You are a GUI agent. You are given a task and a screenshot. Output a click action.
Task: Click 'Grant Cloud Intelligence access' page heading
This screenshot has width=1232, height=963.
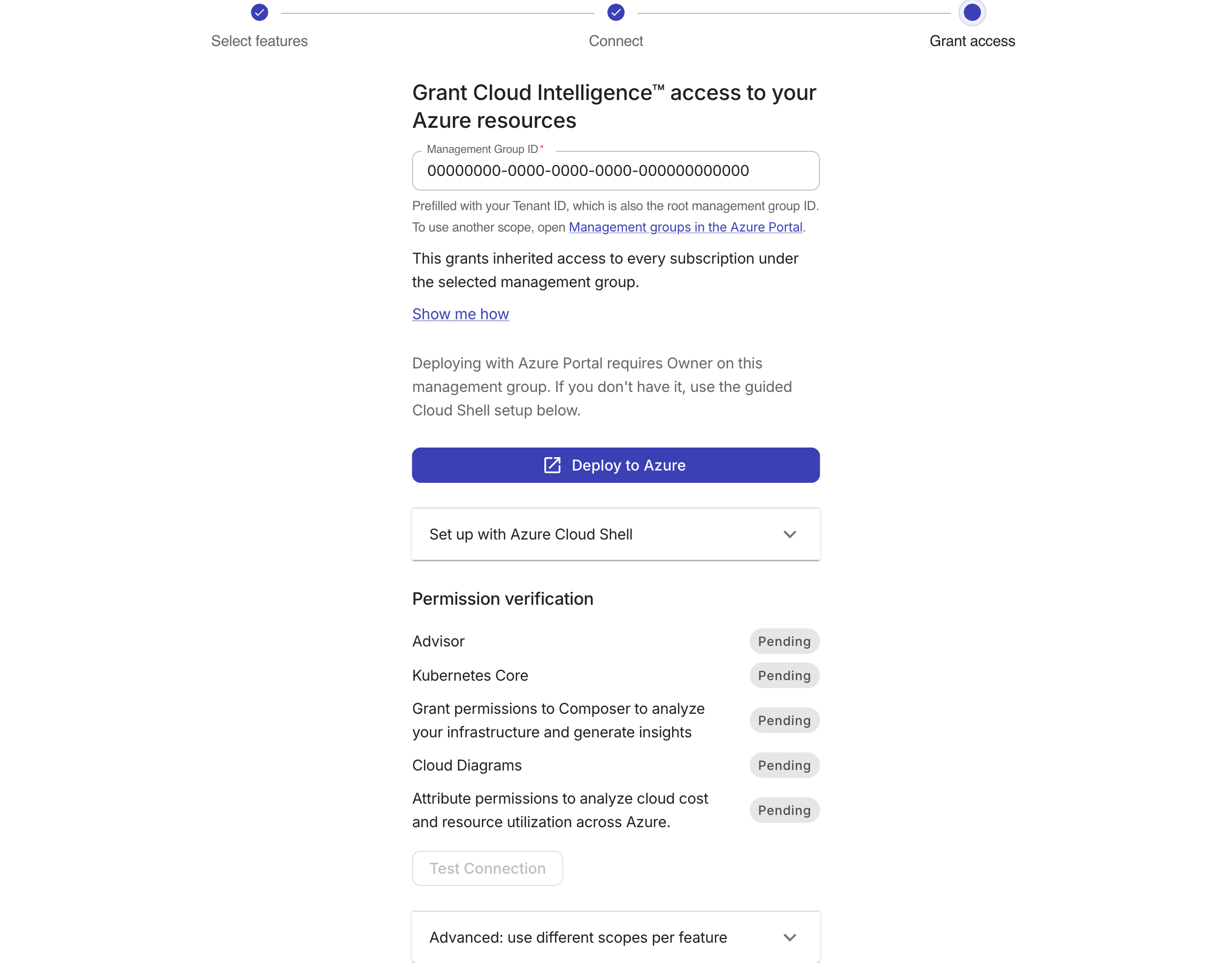coord(614,106)
